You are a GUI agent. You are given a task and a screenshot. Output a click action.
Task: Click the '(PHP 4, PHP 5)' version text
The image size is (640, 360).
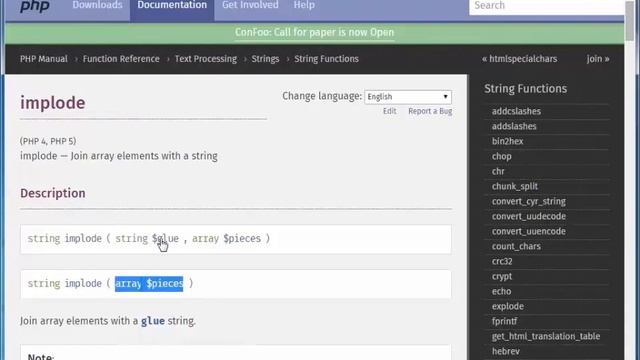coord(48,141)
